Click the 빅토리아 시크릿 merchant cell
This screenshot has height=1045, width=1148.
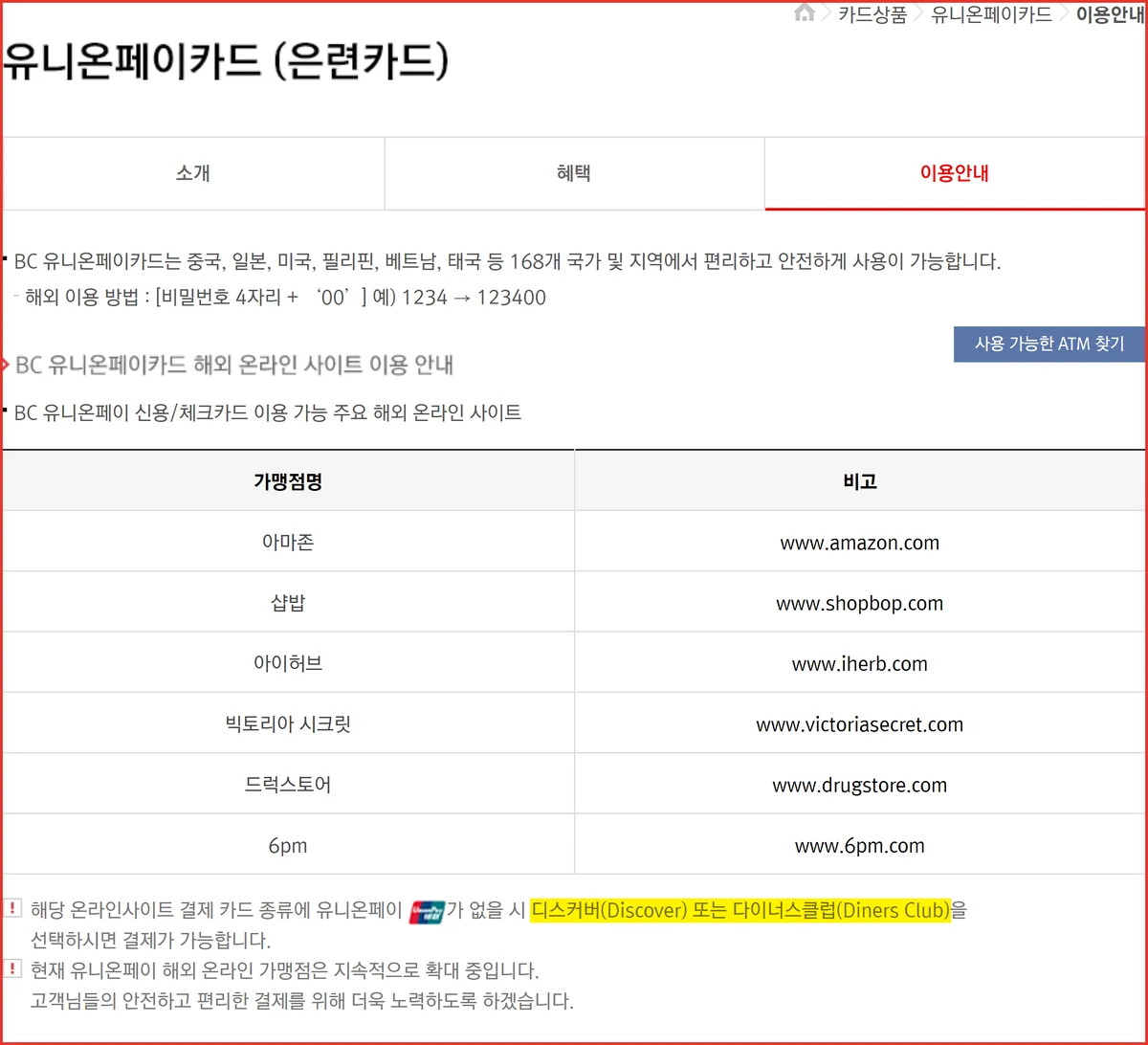[x=288, y=724]
